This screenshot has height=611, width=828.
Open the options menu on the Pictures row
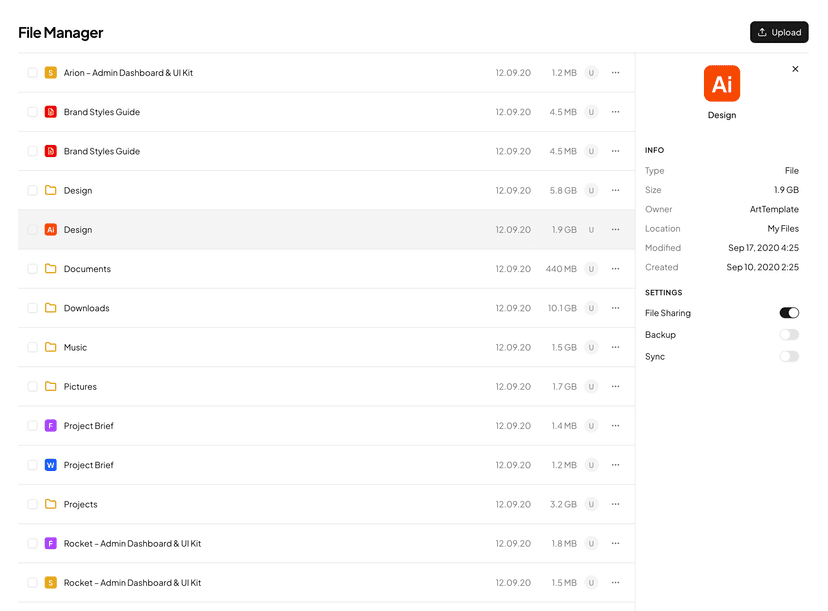[615, 386]
